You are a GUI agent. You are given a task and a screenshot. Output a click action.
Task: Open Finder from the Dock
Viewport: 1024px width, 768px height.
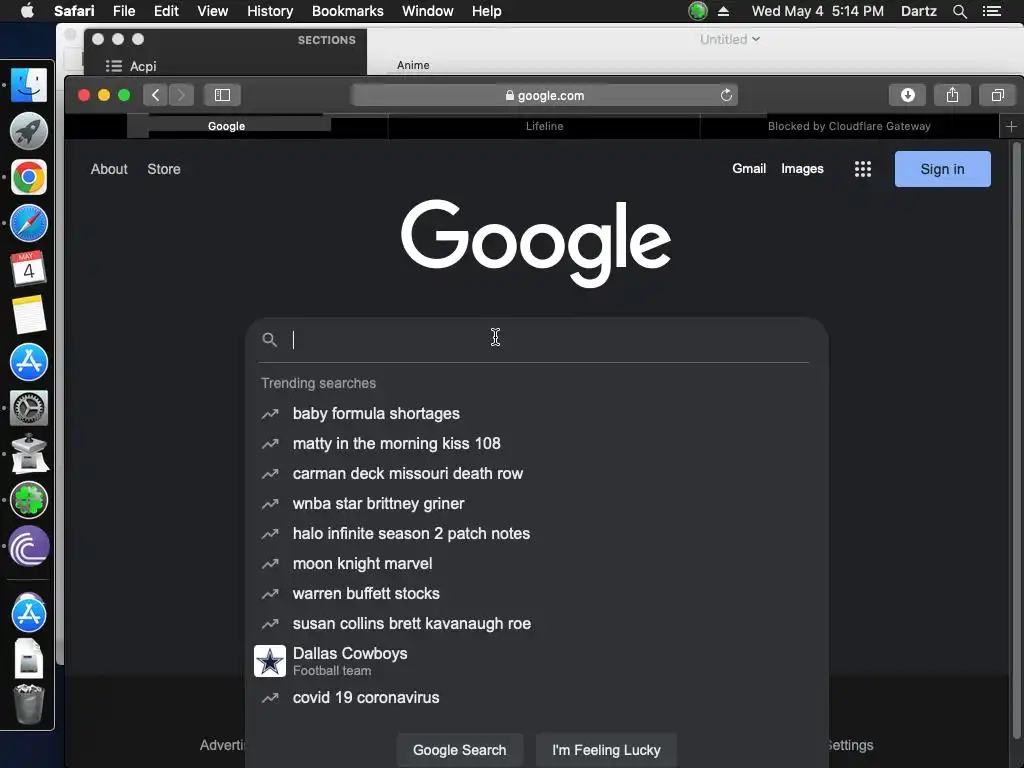[29, 85]
